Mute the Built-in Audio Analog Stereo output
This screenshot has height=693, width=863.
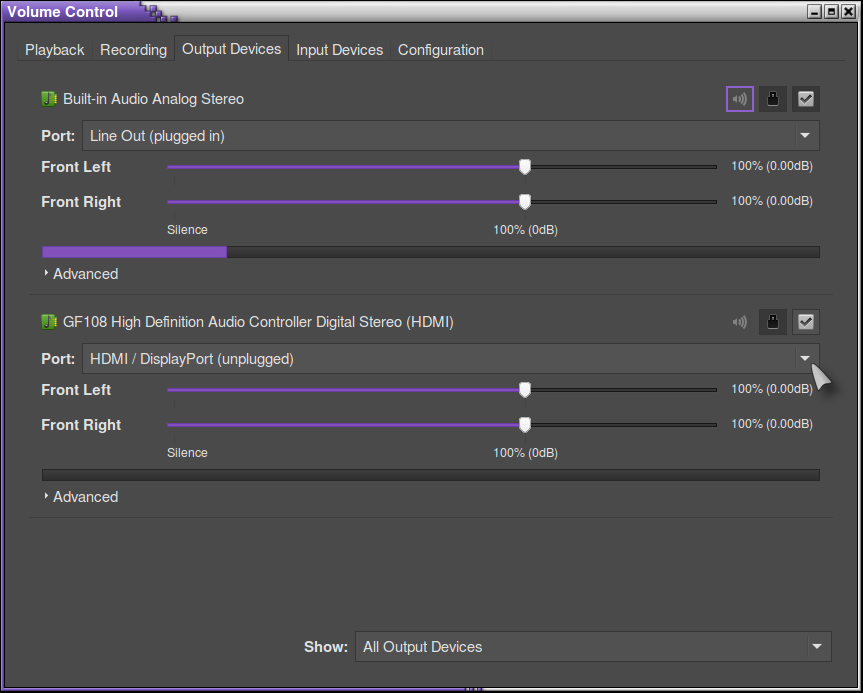click(x=739, y=99)
